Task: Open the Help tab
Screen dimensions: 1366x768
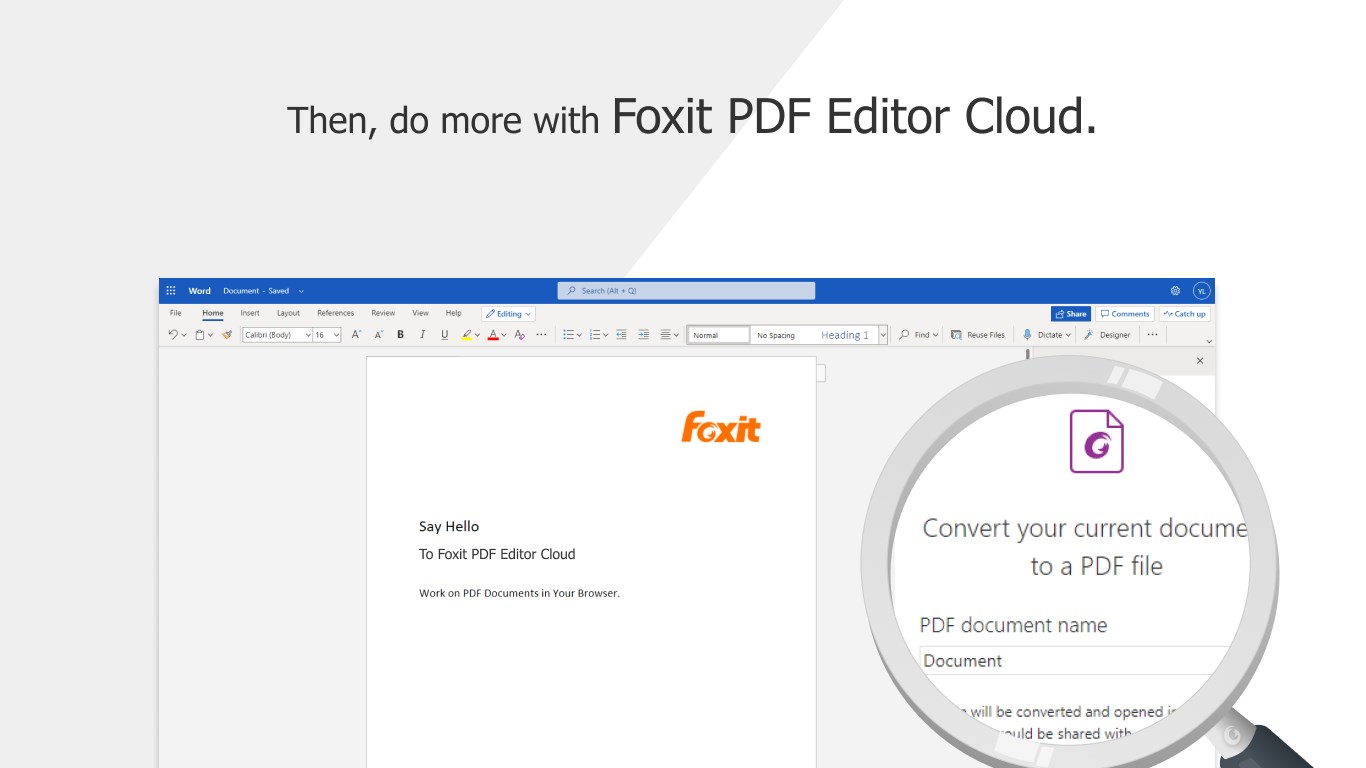Action: tap(453, 313)
